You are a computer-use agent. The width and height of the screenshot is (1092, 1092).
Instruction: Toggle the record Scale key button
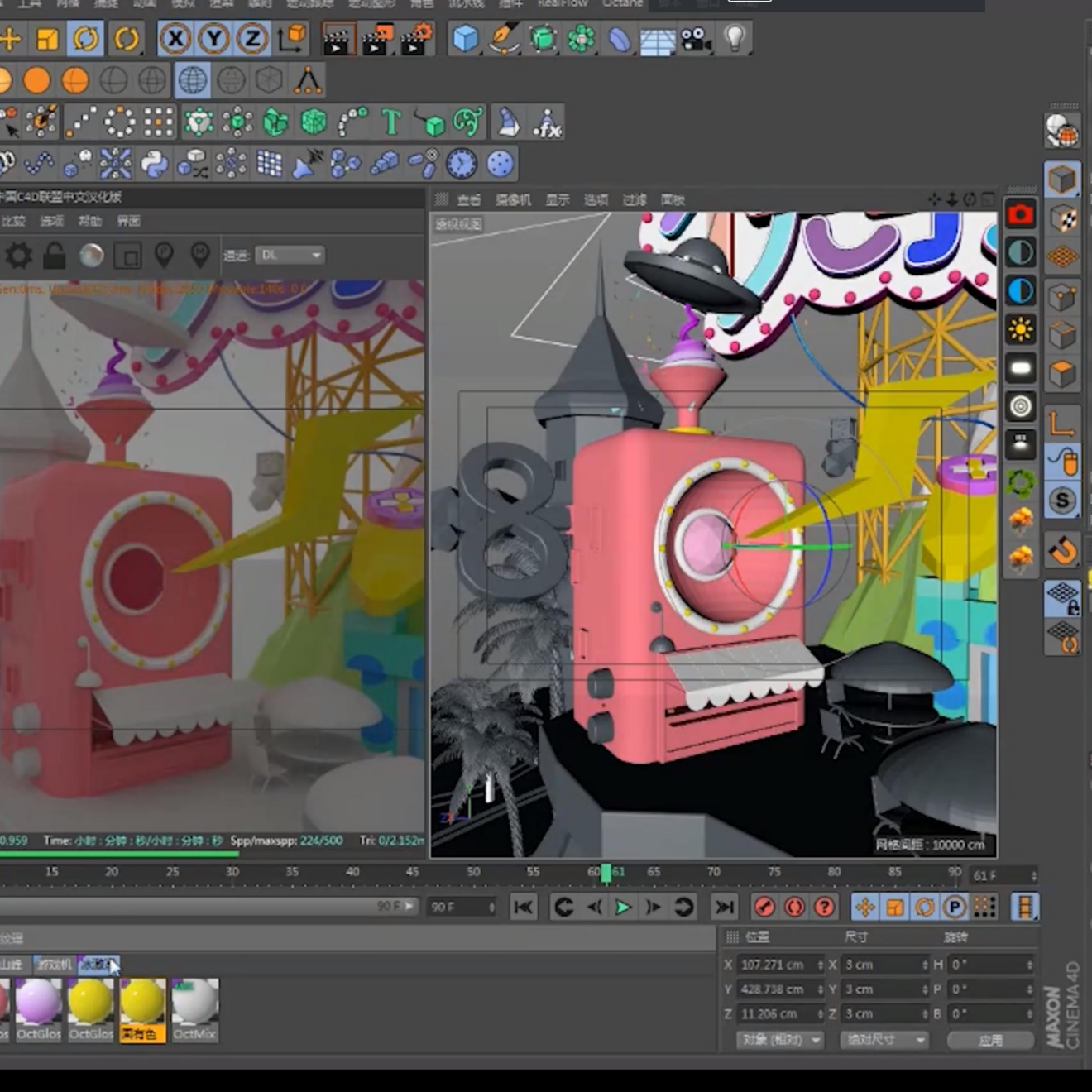tap(895, 908)
